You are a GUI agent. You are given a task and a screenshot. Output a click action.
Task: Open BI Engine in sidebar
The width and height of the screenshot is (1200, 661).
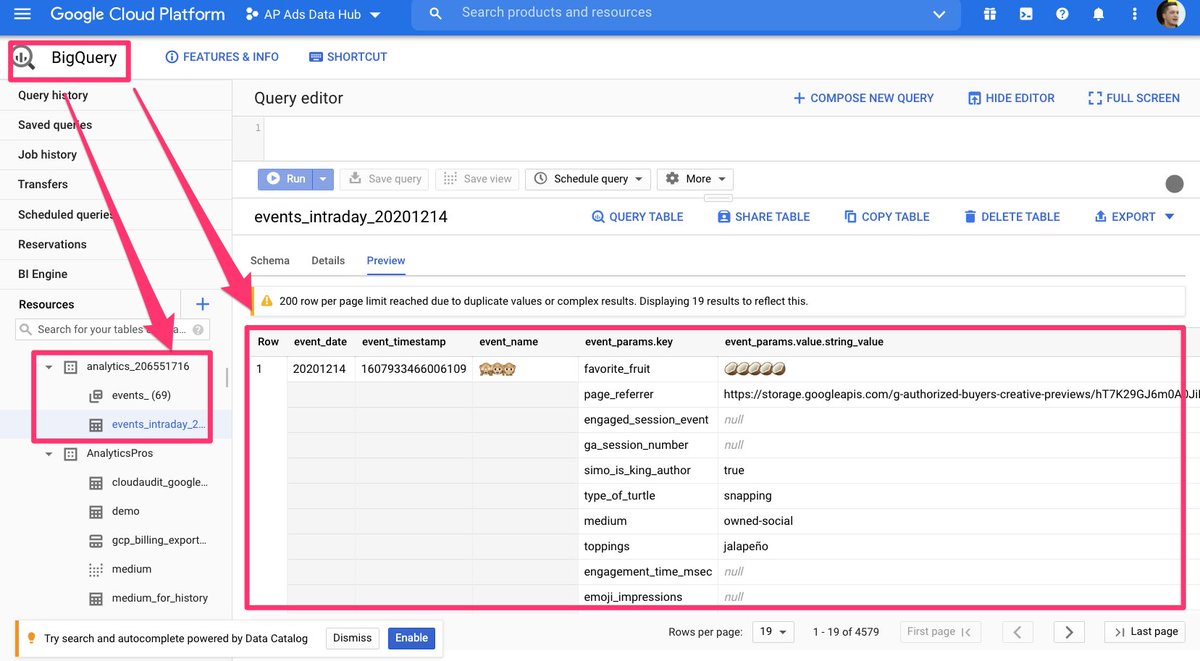(x=43, y=275)
